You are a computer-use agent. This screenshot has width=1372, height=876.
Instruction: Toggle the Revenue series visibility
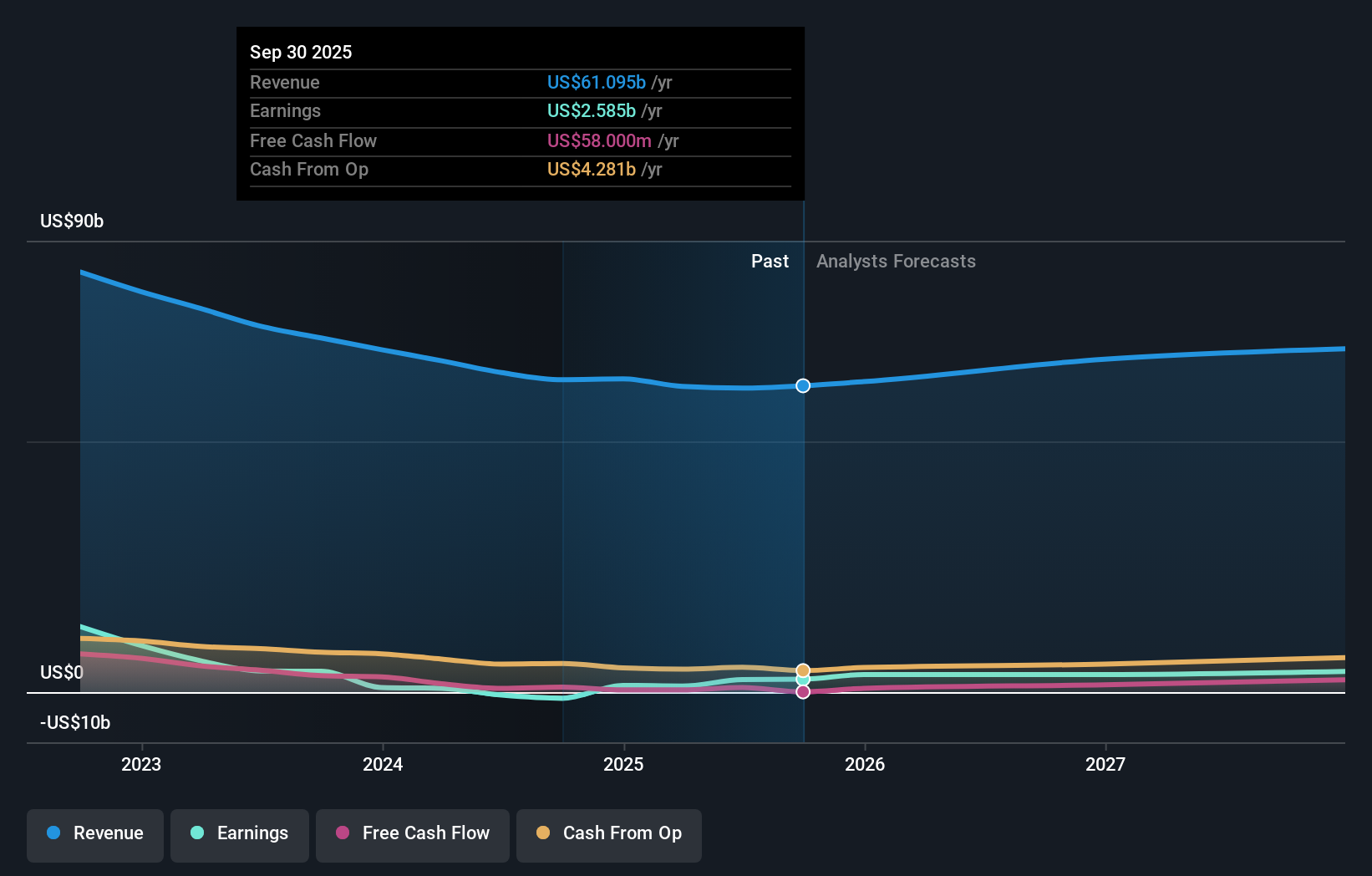tap(94, 833)
